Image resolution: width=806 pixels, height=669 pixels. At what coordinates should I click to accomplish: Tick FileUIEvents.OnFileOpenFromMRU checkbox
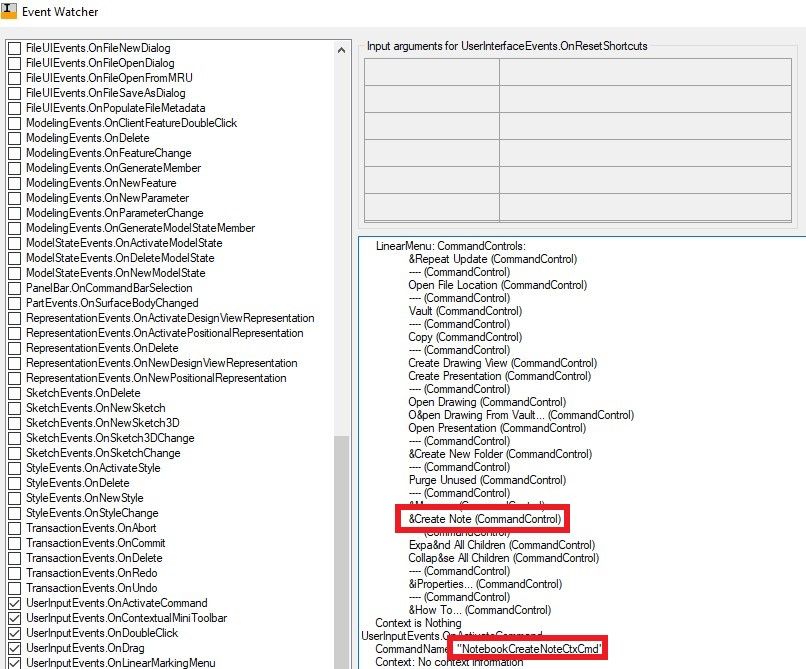point(14,78)
